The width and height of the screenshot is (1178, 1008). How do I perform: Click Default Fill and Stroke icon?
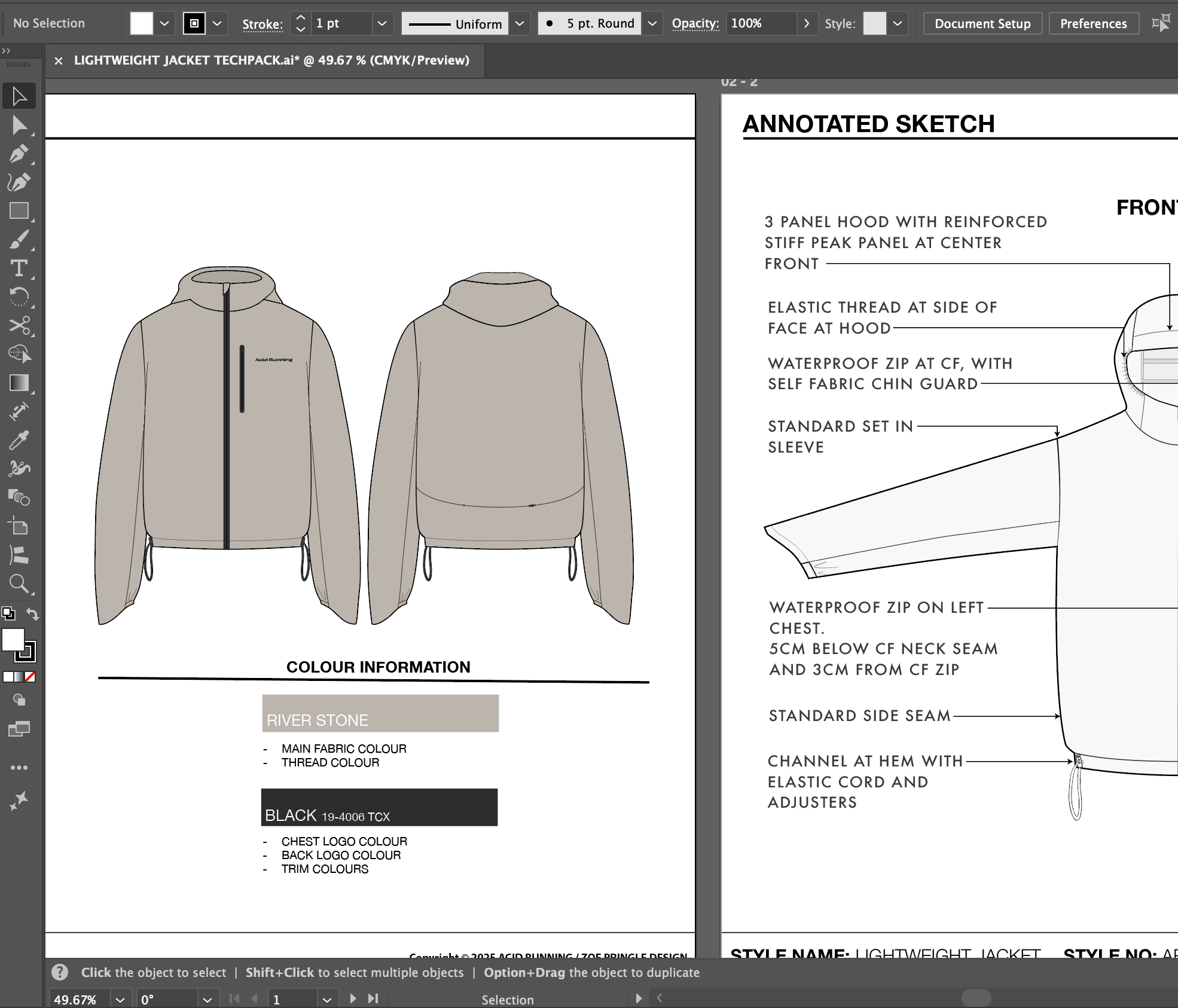point(8,613)
